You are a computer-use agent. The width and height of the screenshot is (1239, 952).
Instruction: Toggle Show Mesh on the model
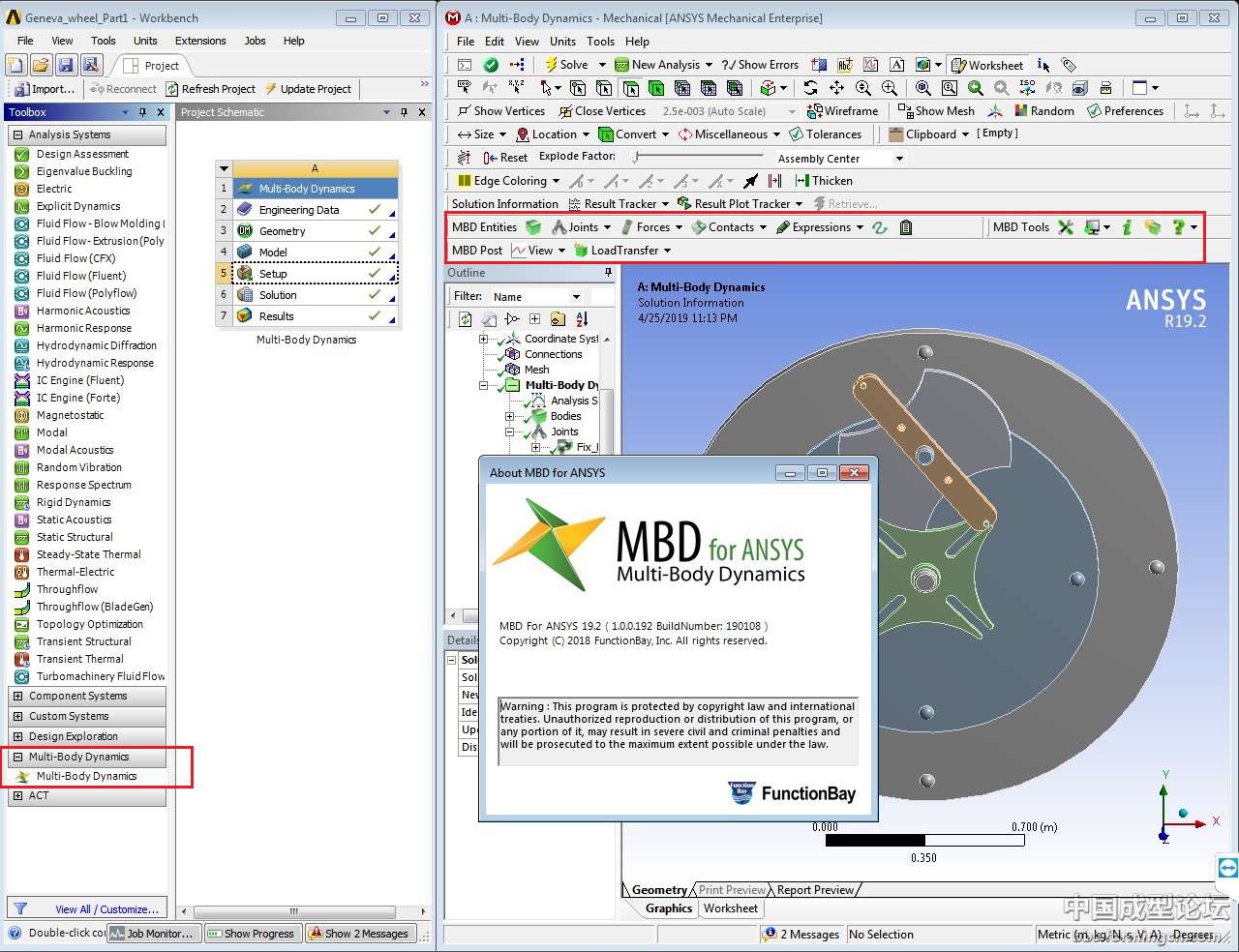[936, 111]
